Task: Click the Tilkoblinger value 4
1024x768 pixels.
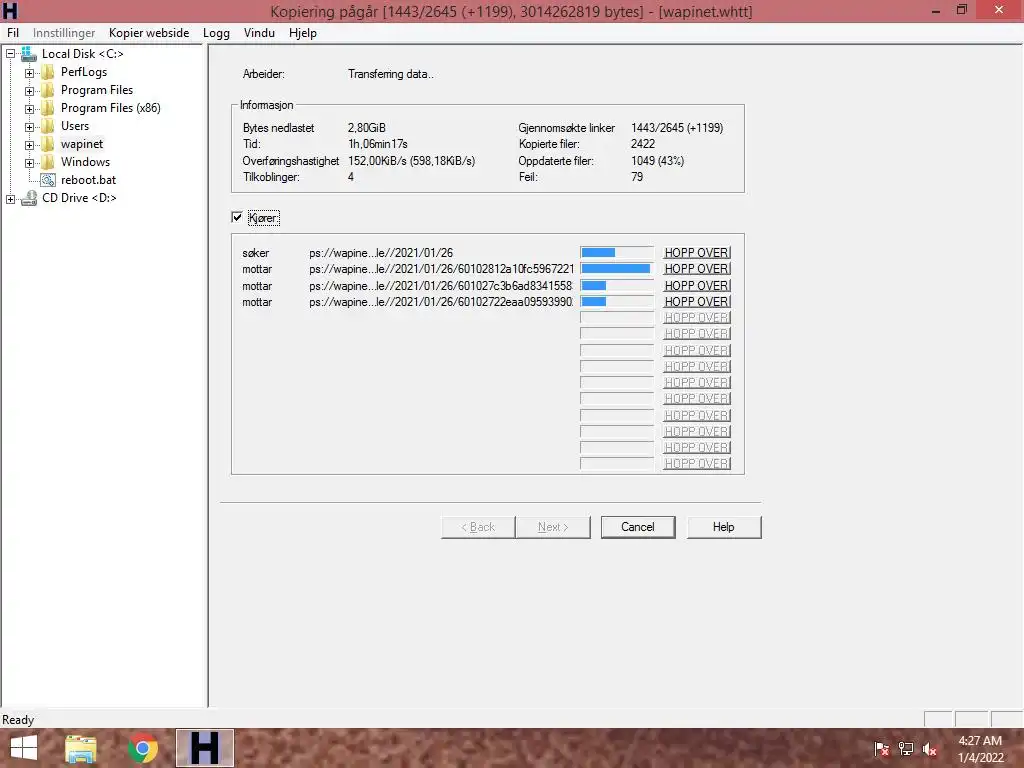Action: (351, 177)
